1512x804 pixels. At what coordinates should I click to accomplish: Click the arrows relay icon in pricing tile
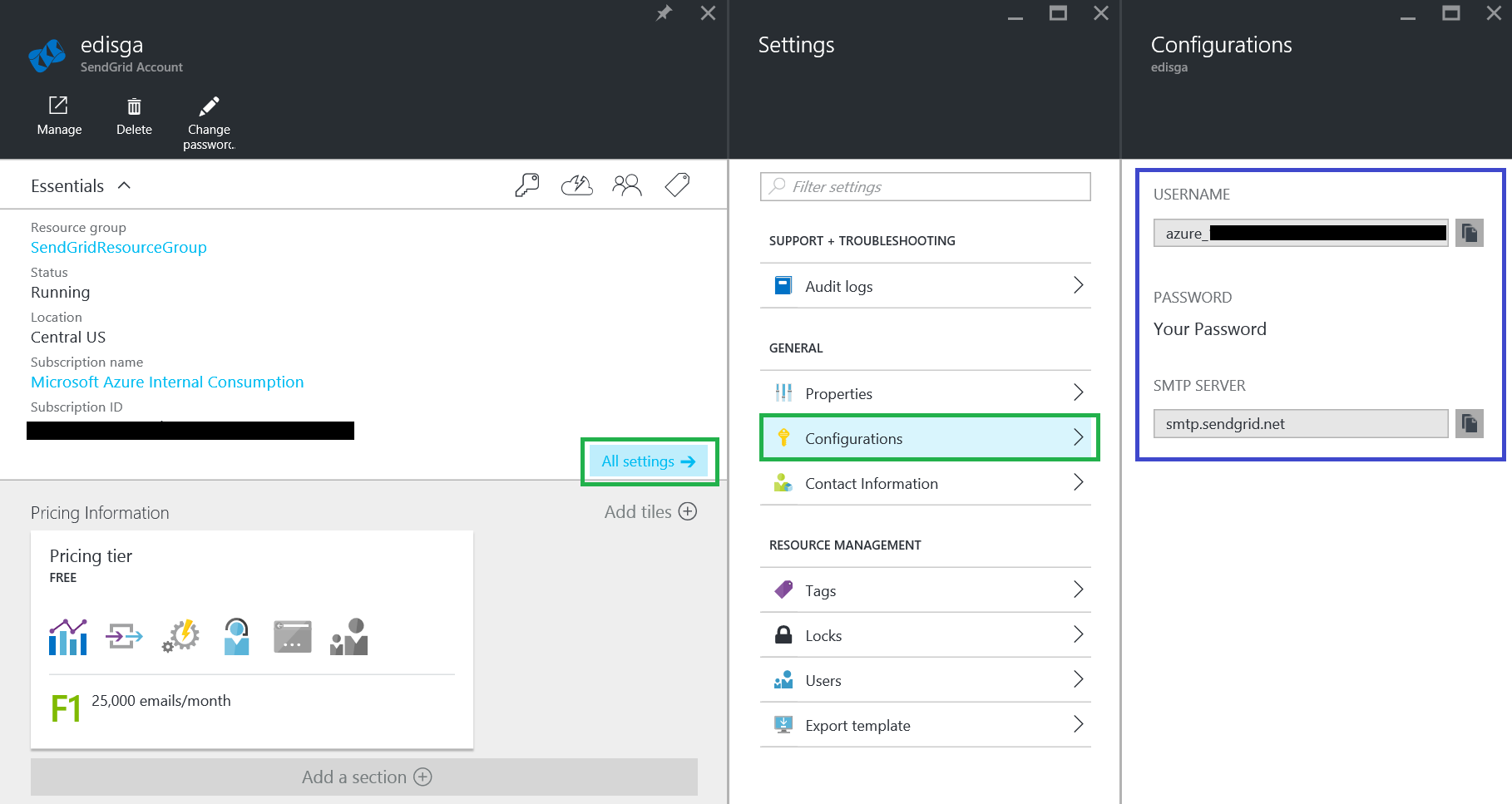124,637
